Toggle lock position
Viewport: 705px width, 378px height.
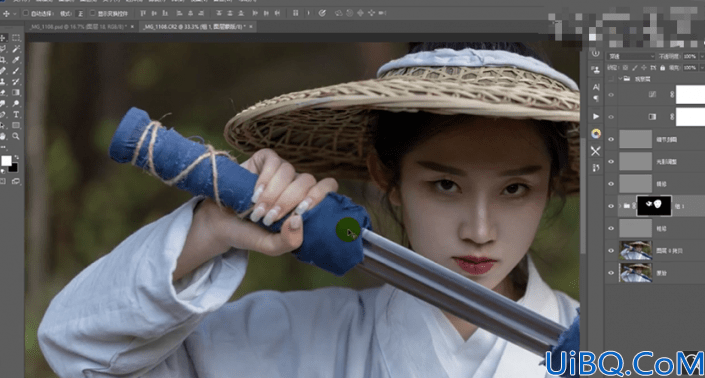point(644,68)
